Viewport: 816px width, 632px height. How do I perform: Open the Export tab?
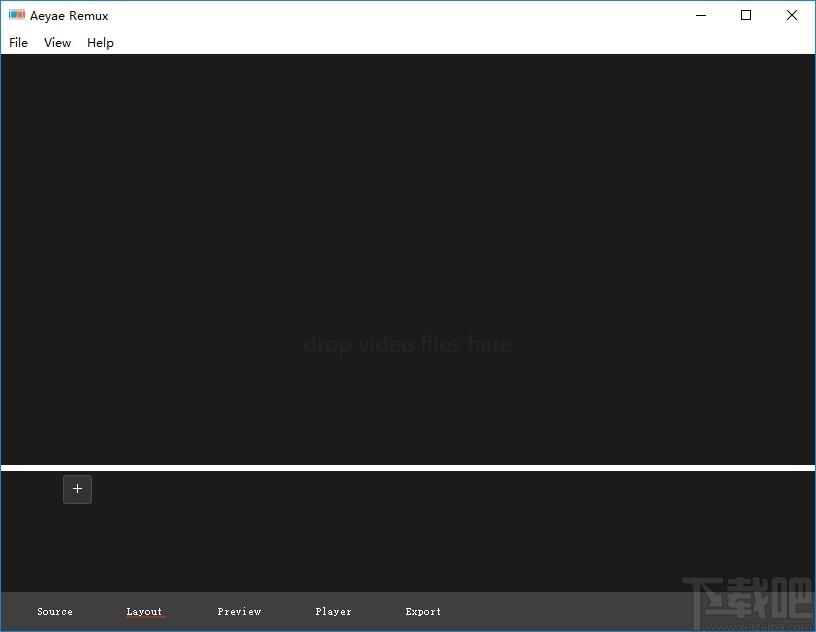point(423,612)
